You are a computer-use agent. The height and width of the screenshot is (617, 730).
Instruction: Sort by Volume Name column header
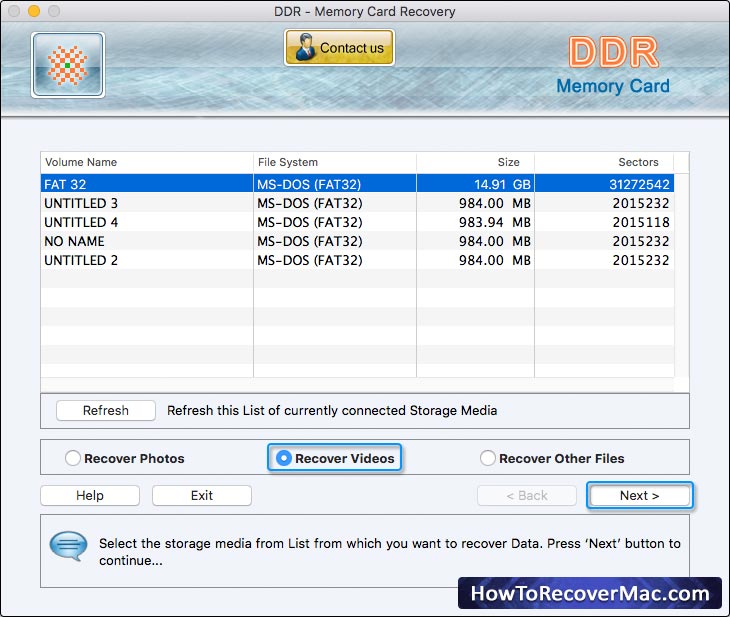[147, 162]
